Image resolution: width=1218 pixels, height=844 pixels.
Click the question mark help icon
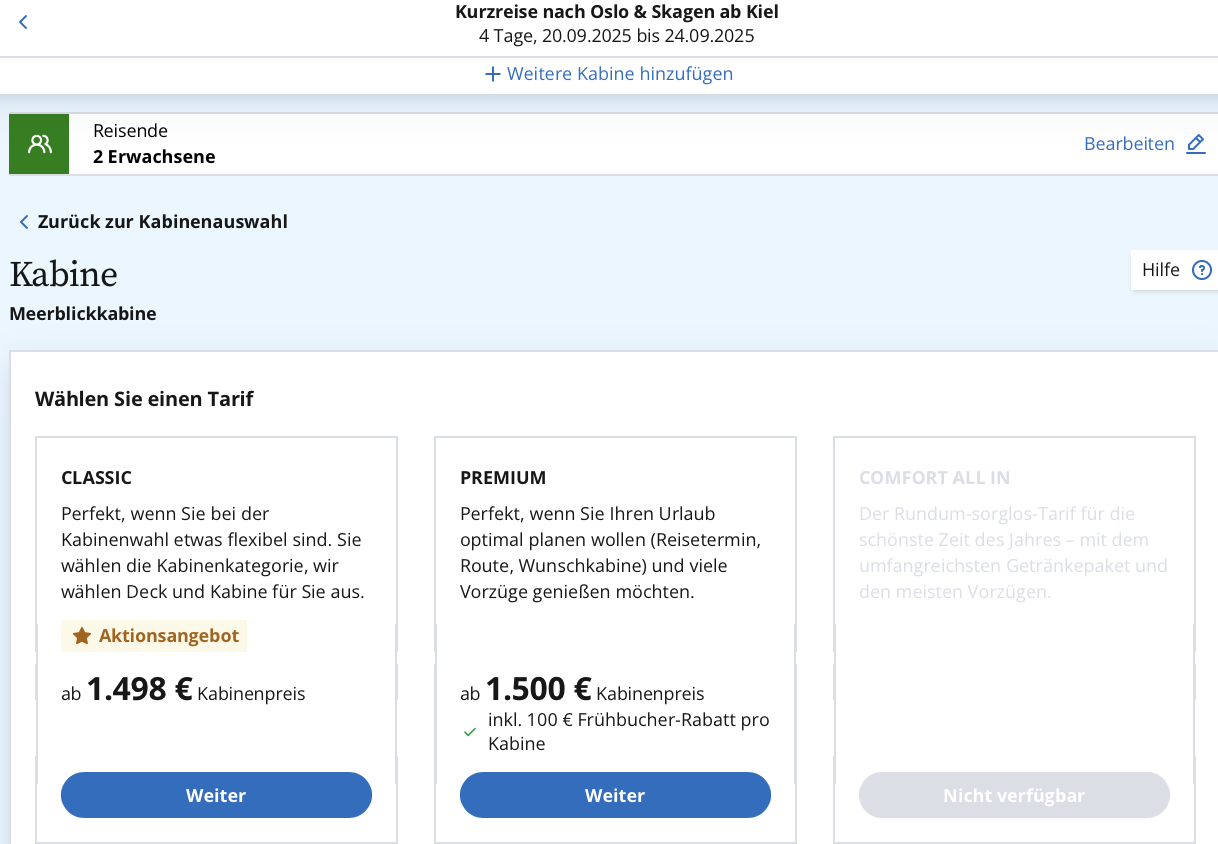click(x=1202, y=270)
